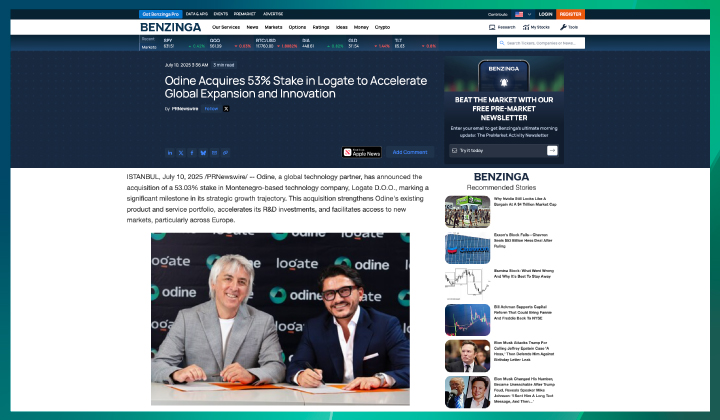Click the Get Benzinga Pro button

[x=162, y=15]
